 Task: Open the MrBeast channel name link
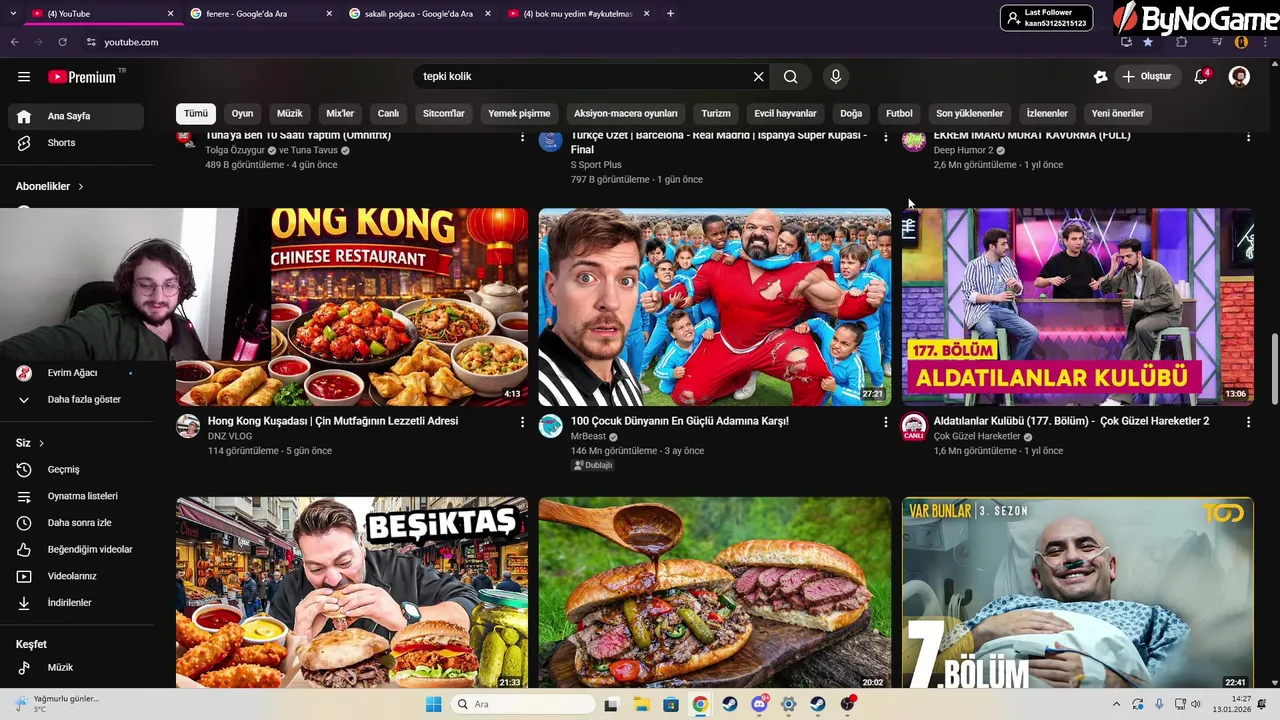coord(589,437)
